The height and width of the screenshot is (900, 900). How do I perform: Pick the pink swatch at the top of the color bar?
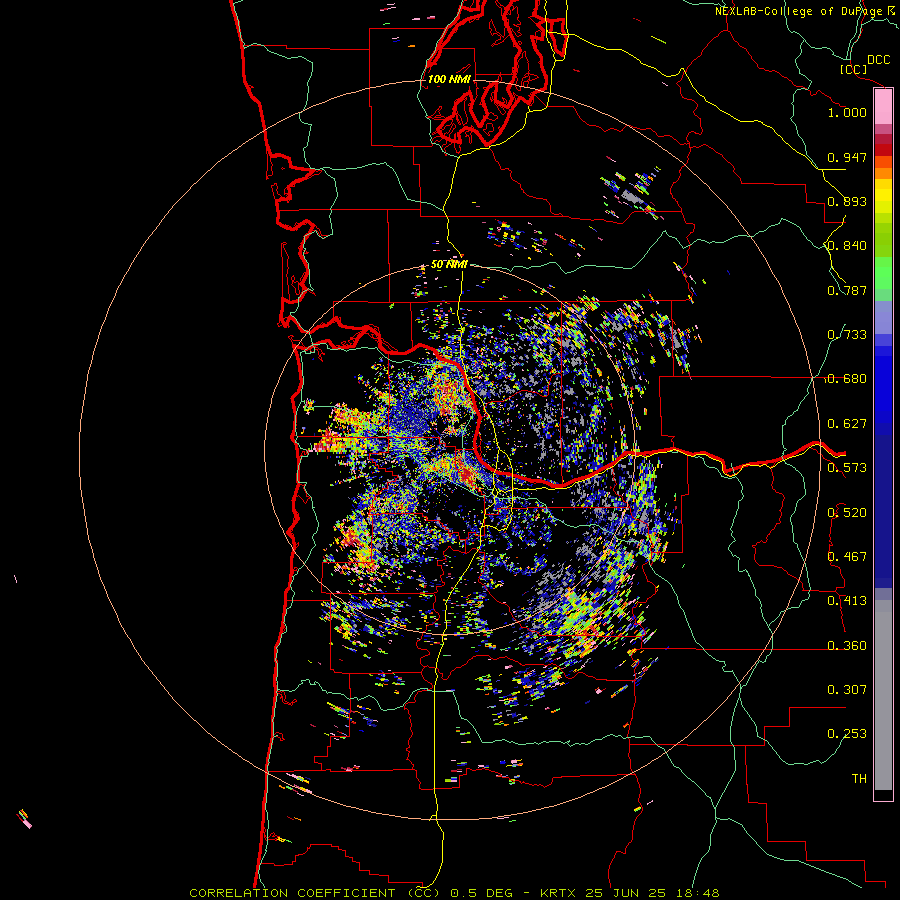click(883, 107)
